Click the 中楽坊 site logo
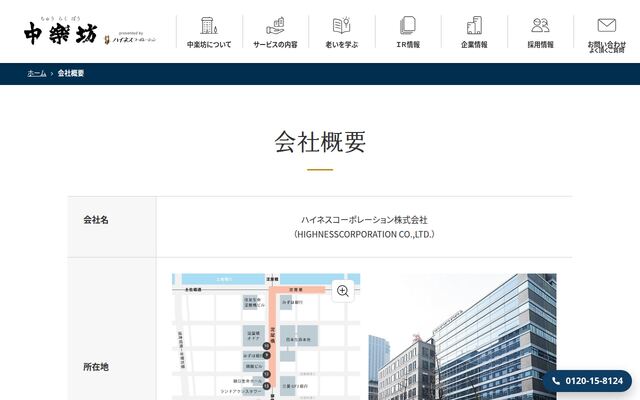 click(x=61, y=31)
